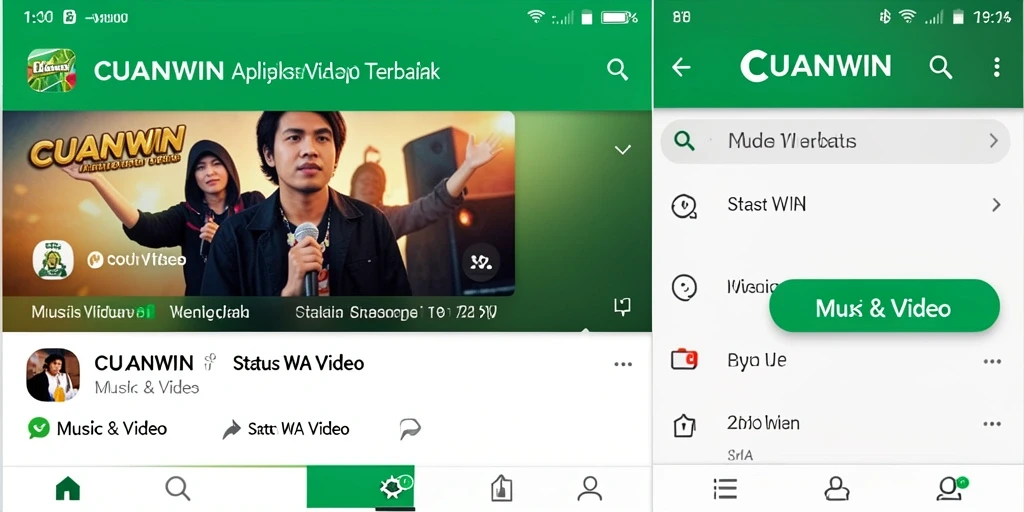This screenshot has width=1024, height=512.
Task: Tap the Bluetooth icon in right status bar
Action: point(885,18)
